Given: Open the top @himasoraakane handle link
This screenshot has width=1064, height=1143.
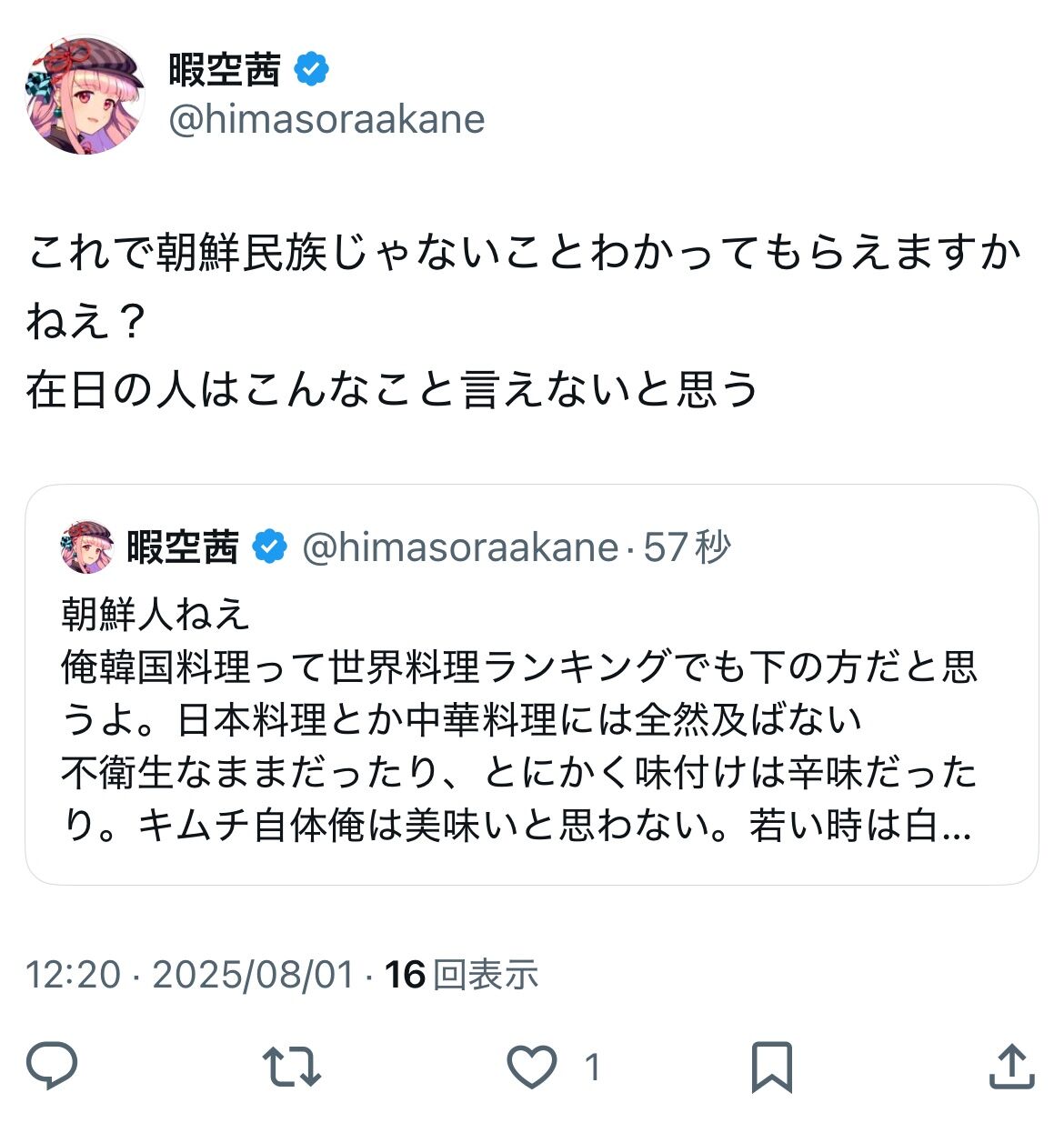Looking at the screenshot, I should pos(326,119).
